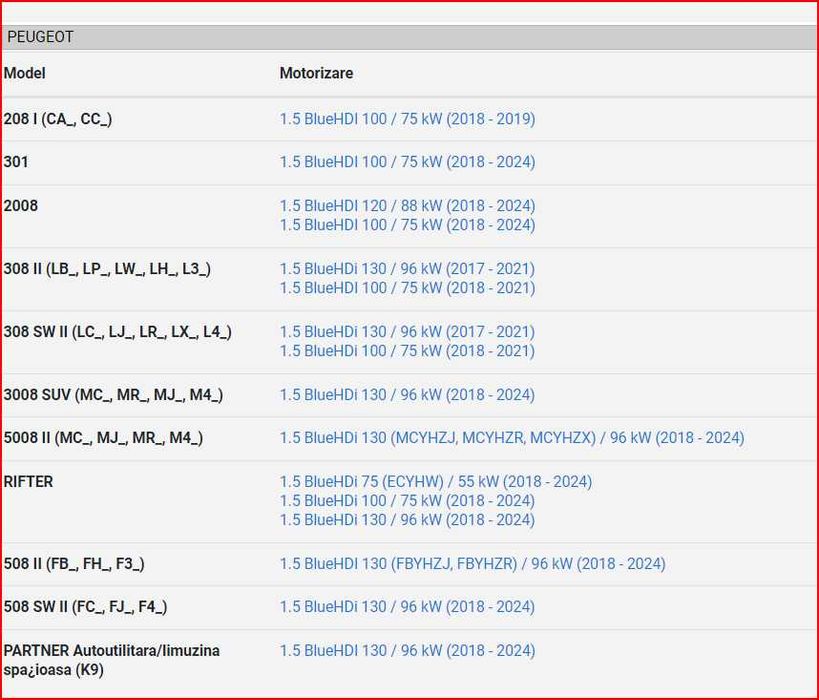Open 2008 1.5 BlueHDI 120 / 88 kW link
Screen dimensions: 819x700
[x=407, y=206]
